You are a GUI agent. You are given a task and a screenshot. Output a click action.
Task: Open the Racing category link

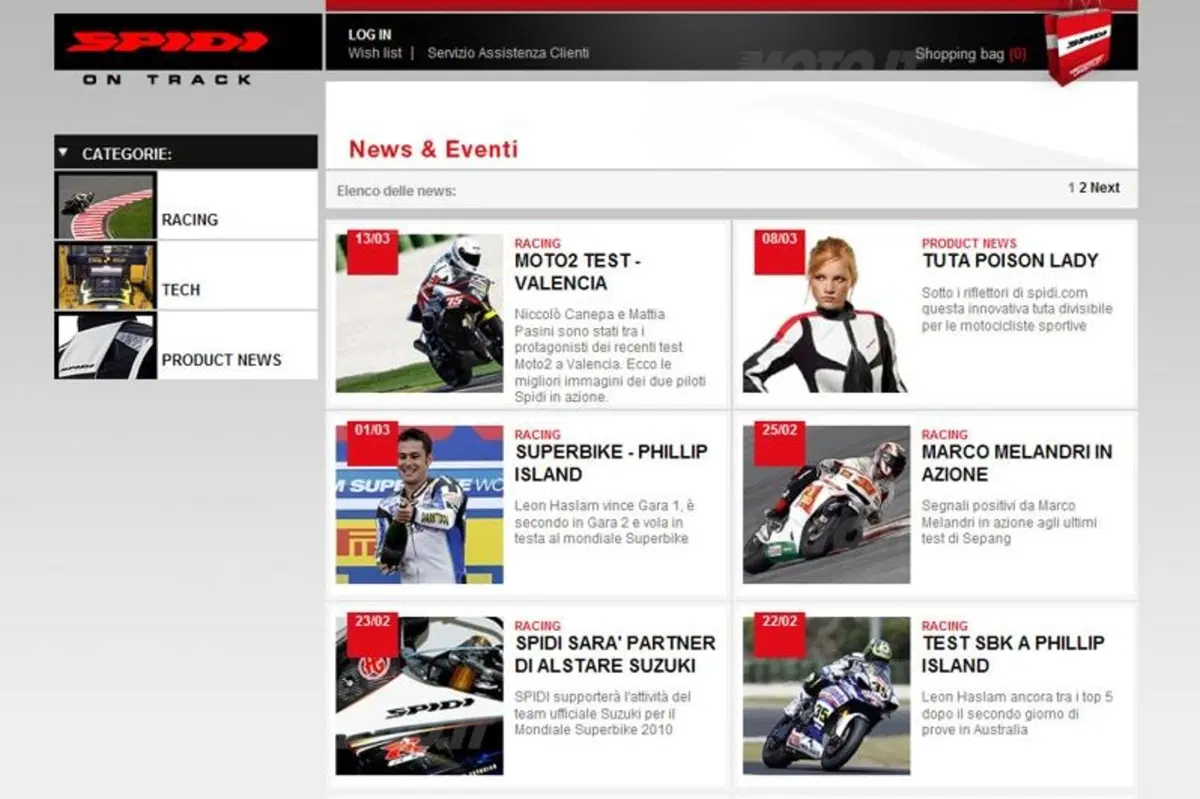(x=190, y=220)
